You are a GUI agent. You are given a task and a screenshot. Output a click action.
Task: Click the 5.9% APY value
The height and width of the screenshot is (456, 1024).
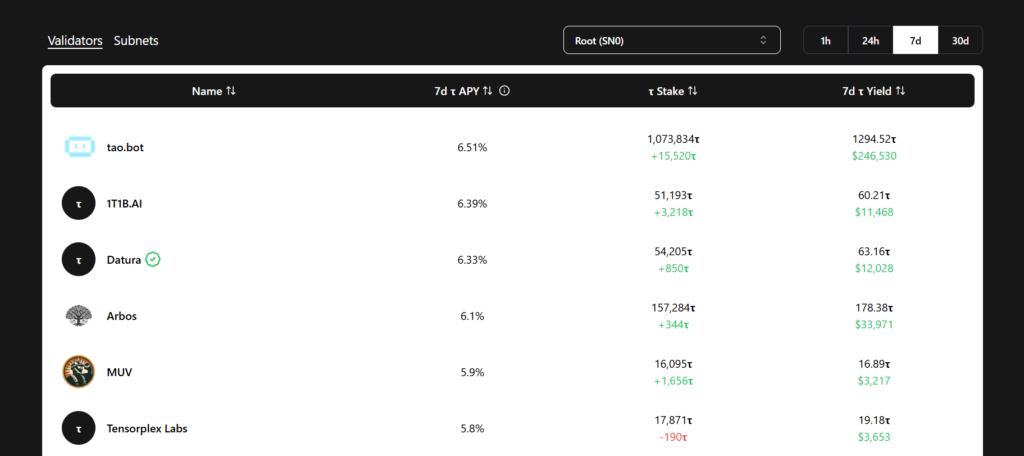click(x=472, y=372)
